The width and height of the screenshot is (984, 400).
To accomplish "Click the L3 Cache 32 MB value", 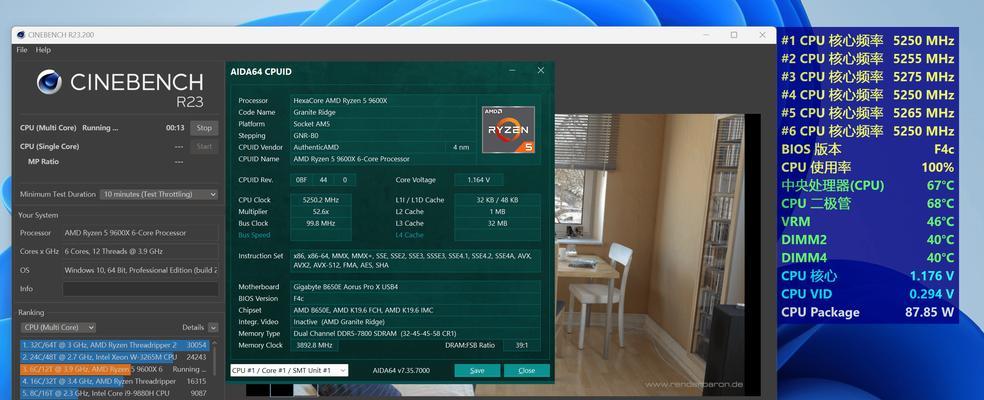I will coord(497,223).
